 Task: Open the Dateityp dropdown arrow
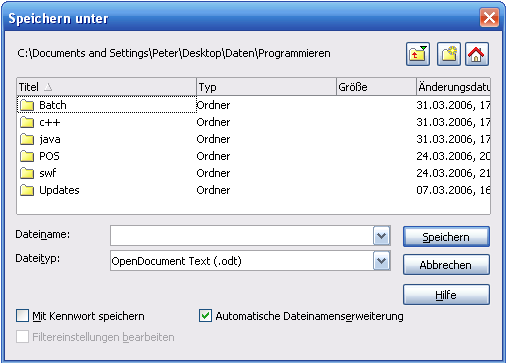(381, 261)
